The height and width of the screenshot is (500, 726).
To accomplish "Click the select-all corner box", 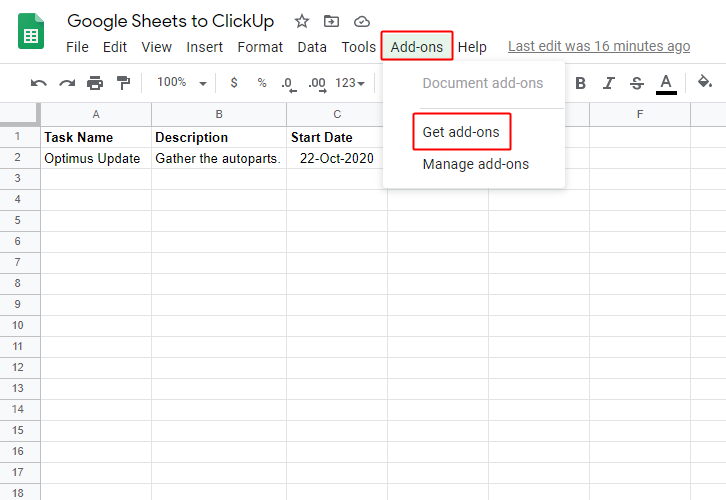I will pyautogui.click(x=20, y=114).
